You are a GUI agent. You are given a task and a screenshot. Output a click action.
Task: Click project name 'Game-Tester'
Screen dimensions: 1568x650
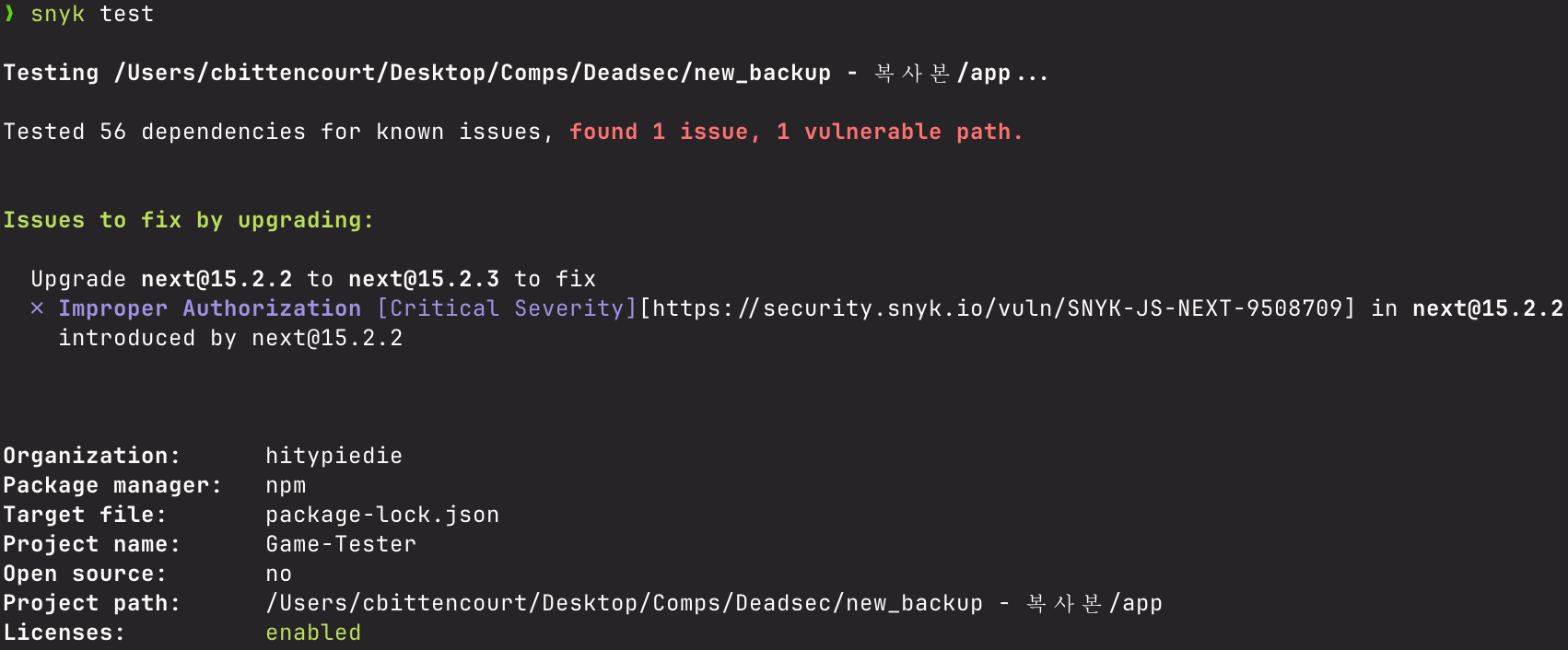[341, 544]
